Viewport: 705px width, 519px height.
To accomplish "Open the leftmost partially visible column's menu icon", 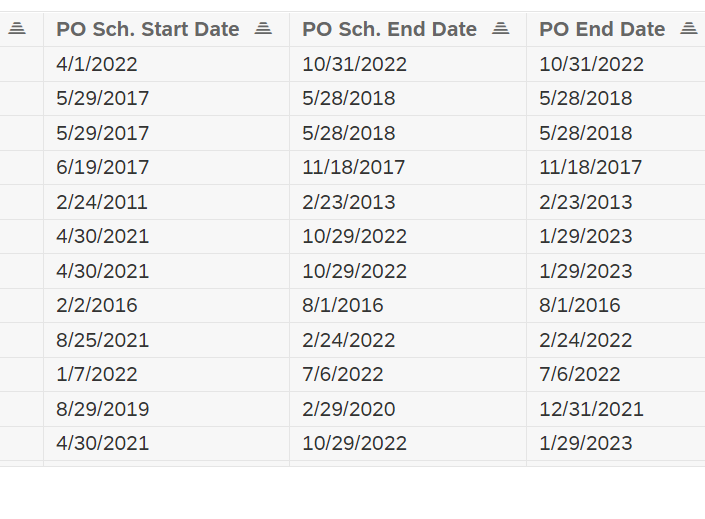I will point(17,29).
